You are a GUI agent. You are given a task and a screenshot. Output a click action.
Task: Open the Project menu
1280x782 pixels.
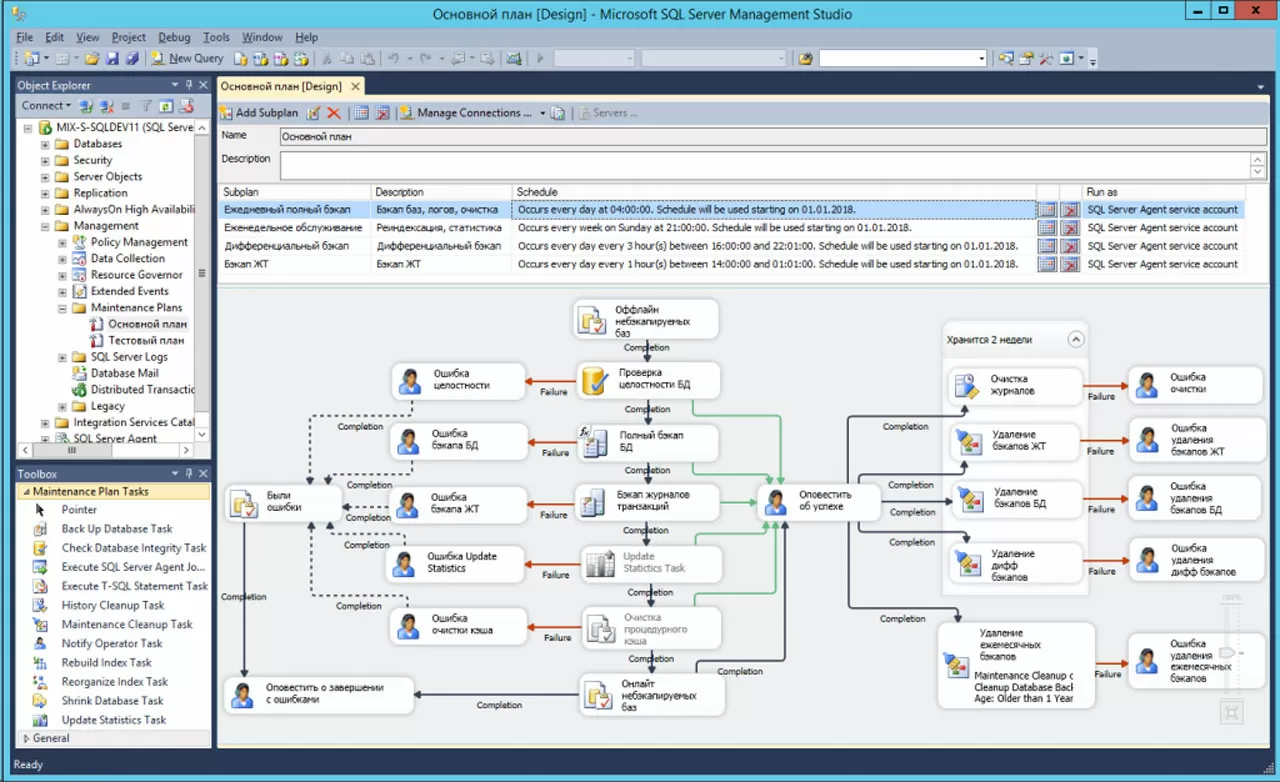click(x=128, y=37)
